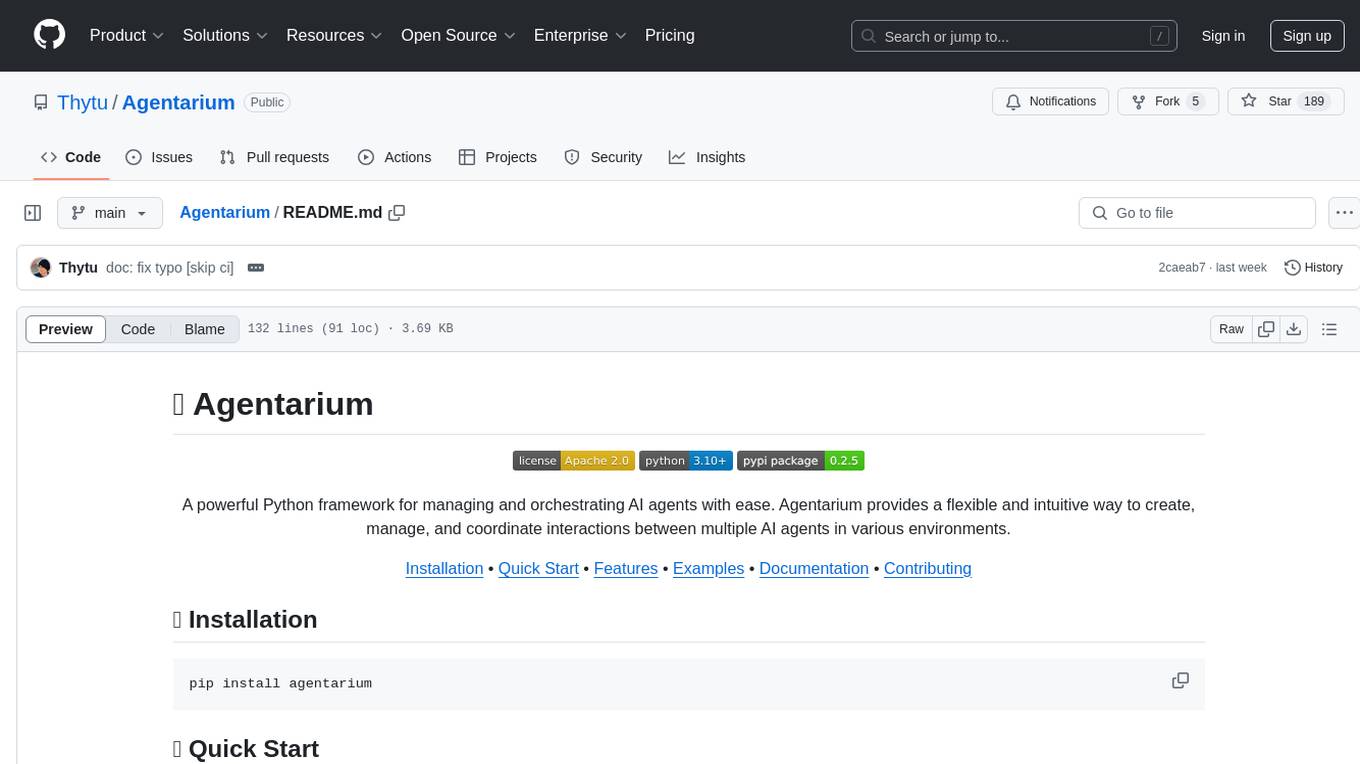Click the pip install agentarium code text

click(x=280, y=684)
